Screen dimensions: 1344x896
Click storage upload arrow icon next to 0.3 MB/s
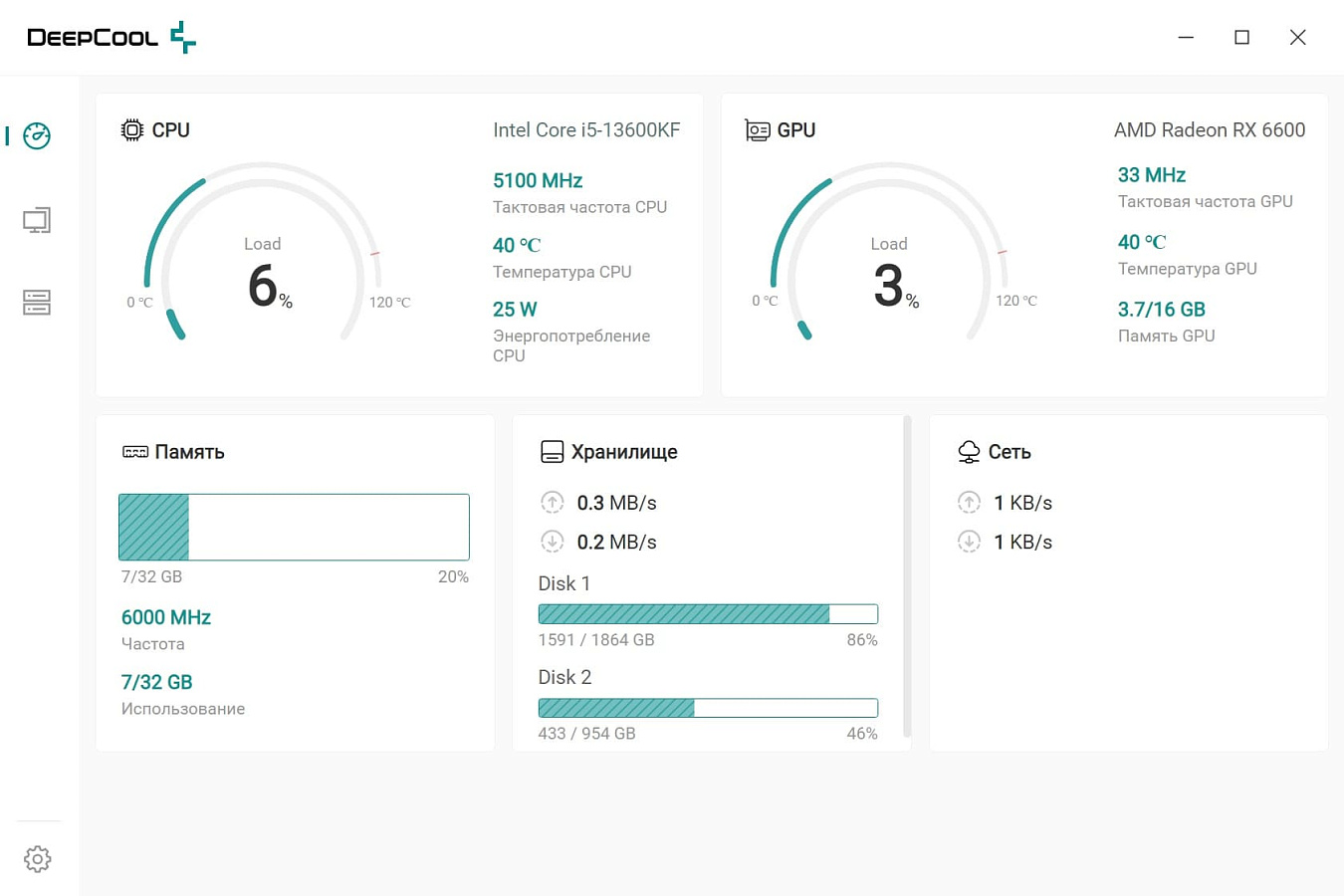click(553, 503)
